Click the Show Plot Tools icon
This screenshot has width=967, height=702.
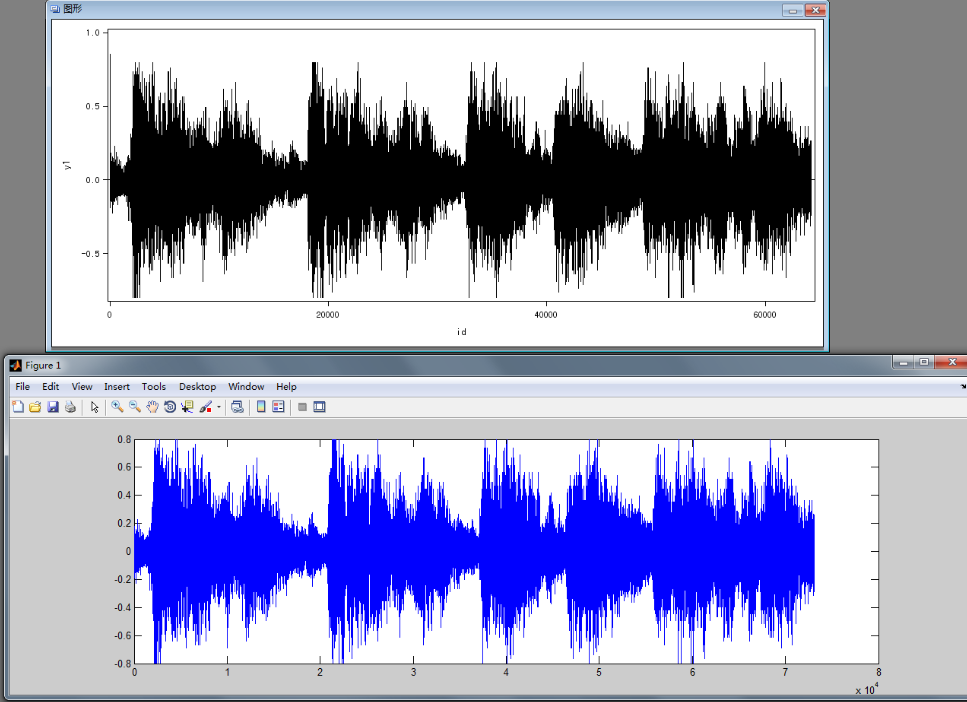pos(319,407)
